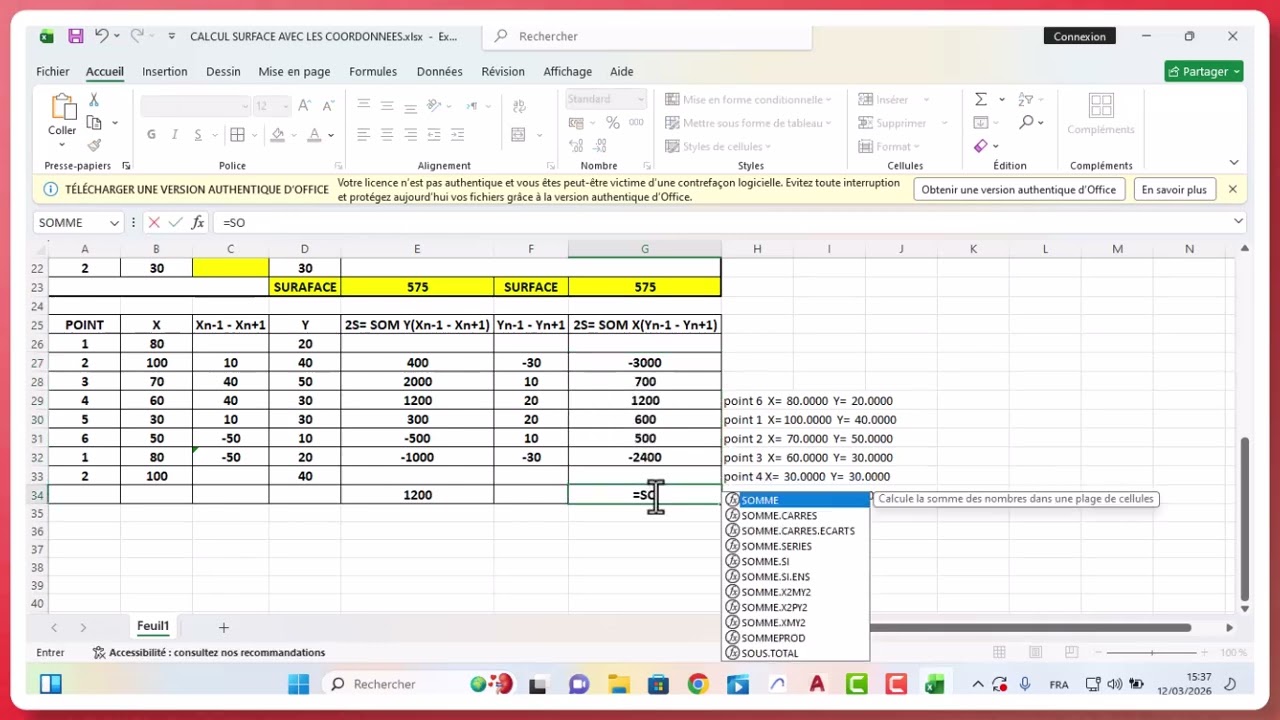The width and height of the screenshot is (1280, 720).
Task: Click Obtenir une version authentique d'Office
Action: point(1019,189)
